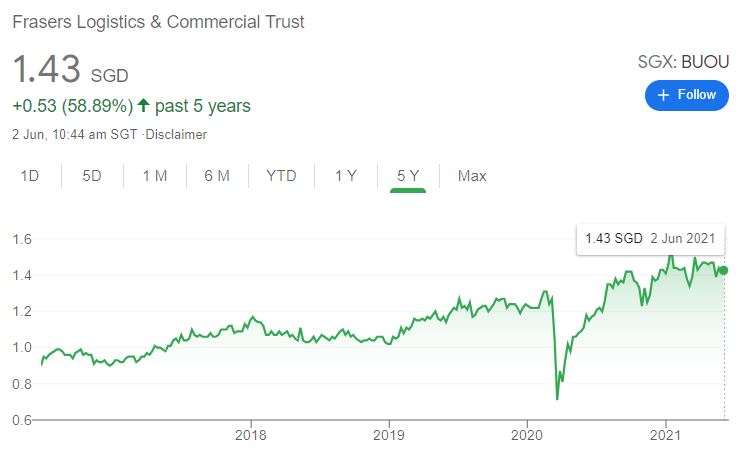Click the active 5 Y tab
This screenshot has width=751, height=454.
pos(407,176)
